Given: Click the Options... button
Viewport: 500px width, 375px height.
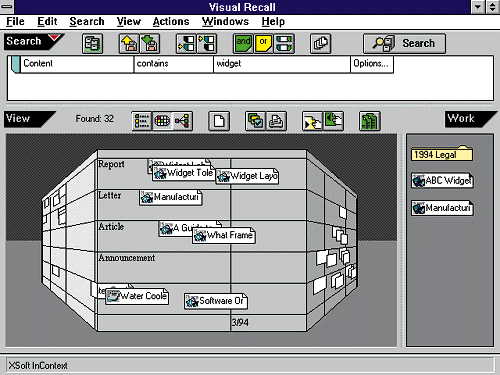Looking at the screenshot, I should [x=372, y=64].
